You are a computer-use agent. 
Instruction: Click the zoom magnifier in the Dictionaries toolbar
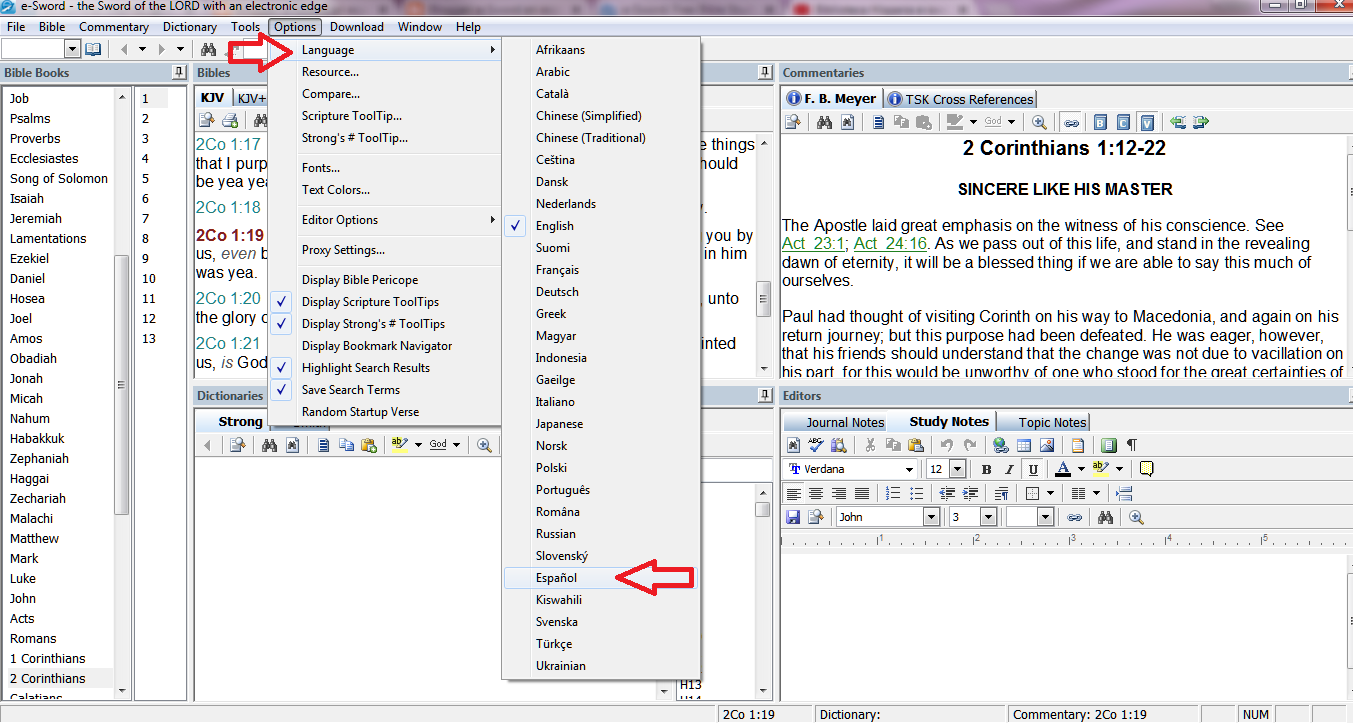pos(484,445)
